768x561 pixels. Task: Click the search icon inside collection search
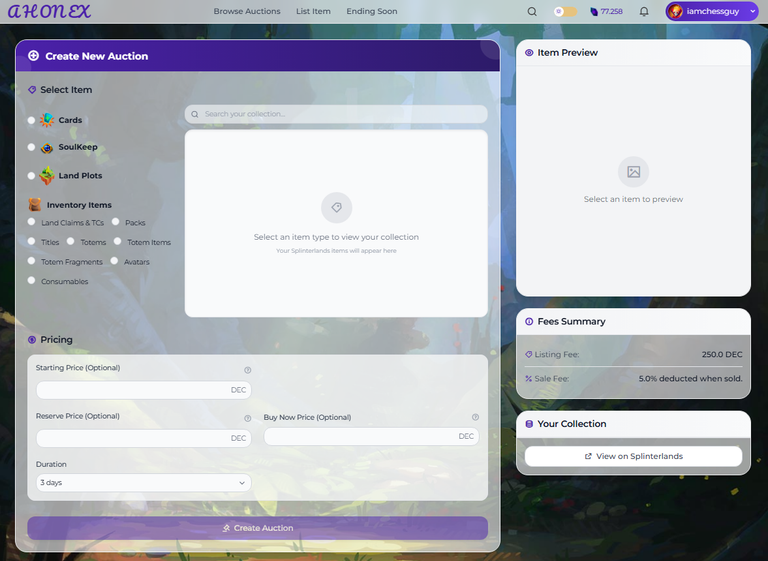tap(195, 114)
